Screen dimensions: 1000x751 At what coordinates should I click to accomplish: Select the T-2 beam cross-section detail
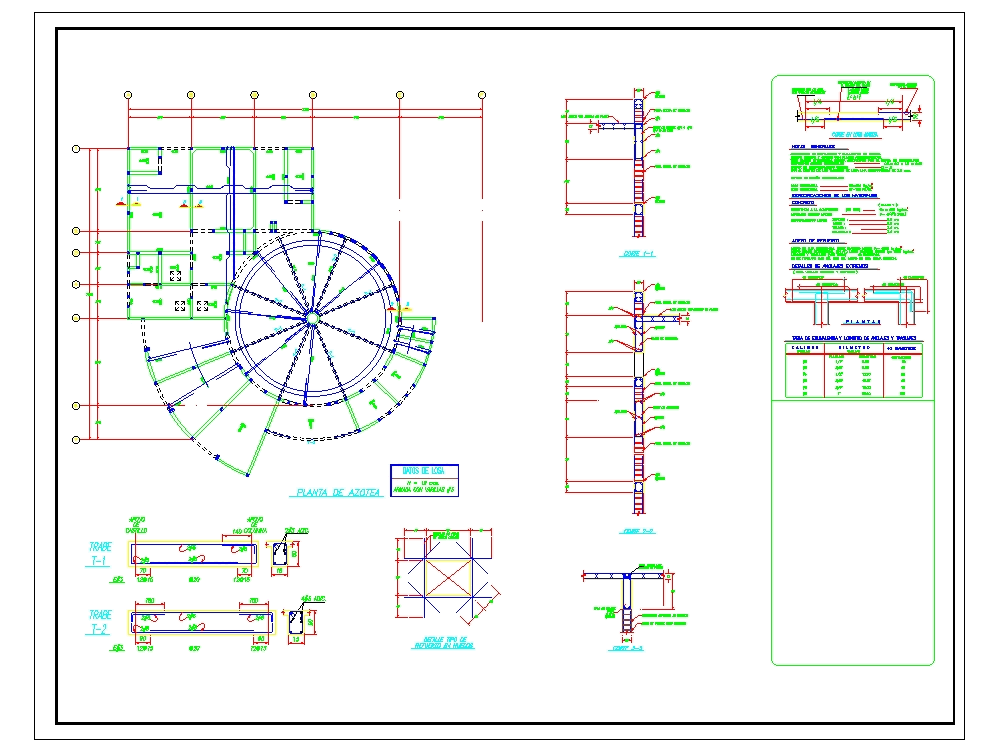[296, 623]
